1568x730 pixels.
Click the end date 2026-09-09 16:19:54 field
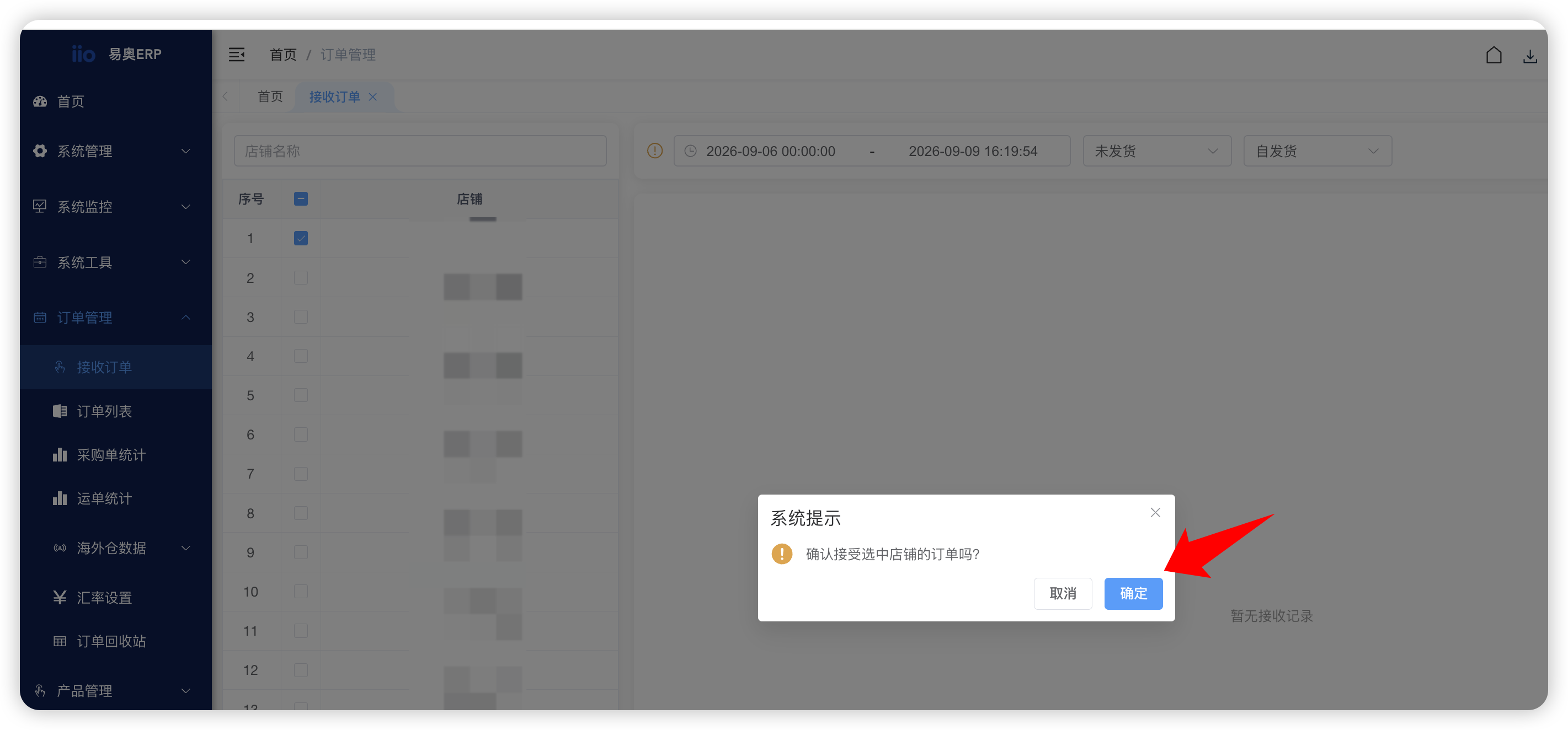[x=973, y=151]
